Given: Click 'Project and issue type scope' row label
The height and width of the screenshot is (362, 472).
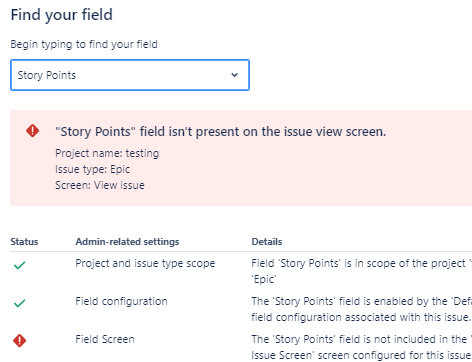Looking at the screenshot, I should [145, 263].
